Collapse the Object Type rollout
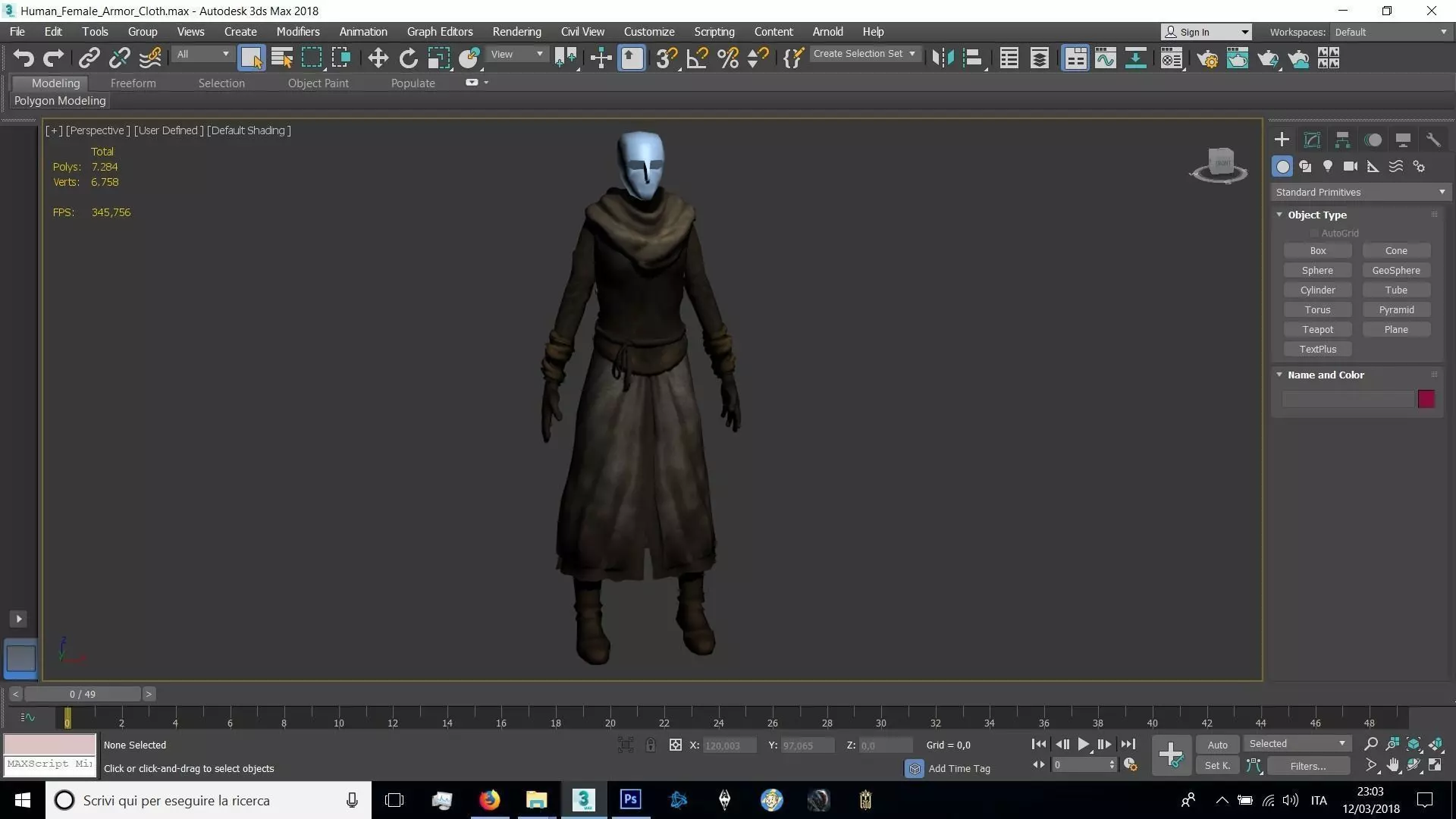 click(1279, 215)
